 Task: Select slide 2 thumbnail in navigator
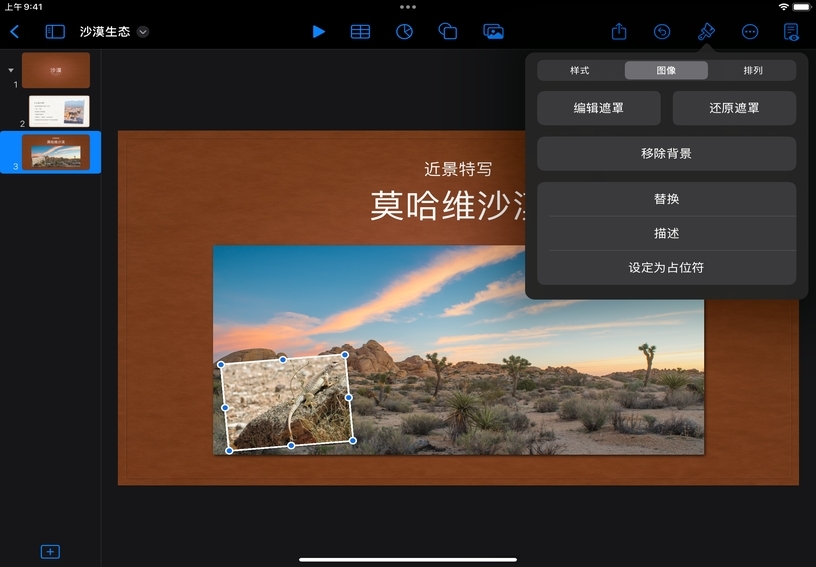(59, 111)
